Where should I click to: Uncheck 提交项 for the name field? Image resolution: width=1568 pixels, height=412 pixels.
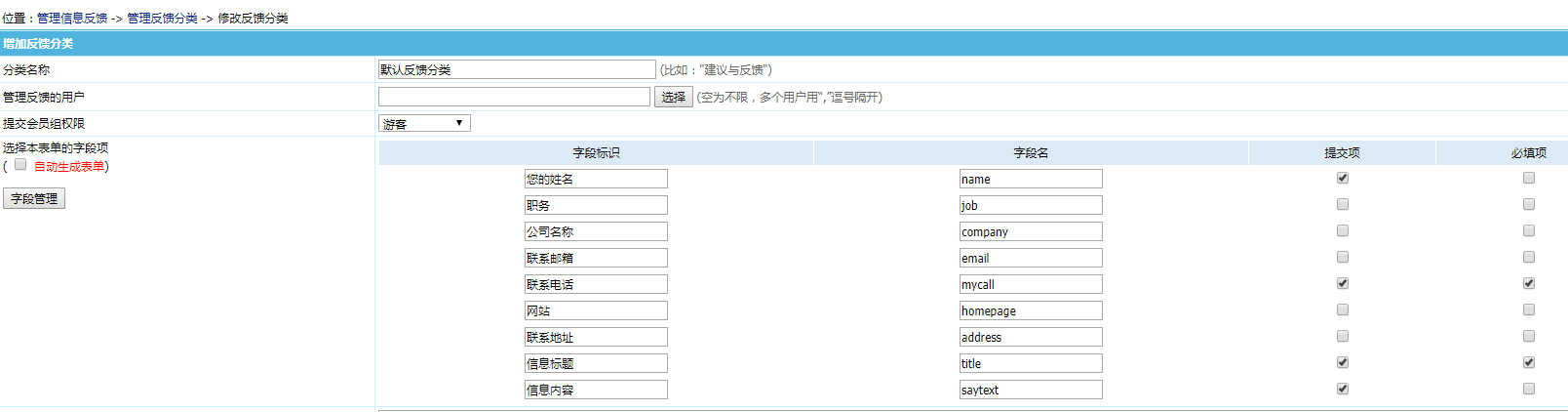tap(1343, 178)
